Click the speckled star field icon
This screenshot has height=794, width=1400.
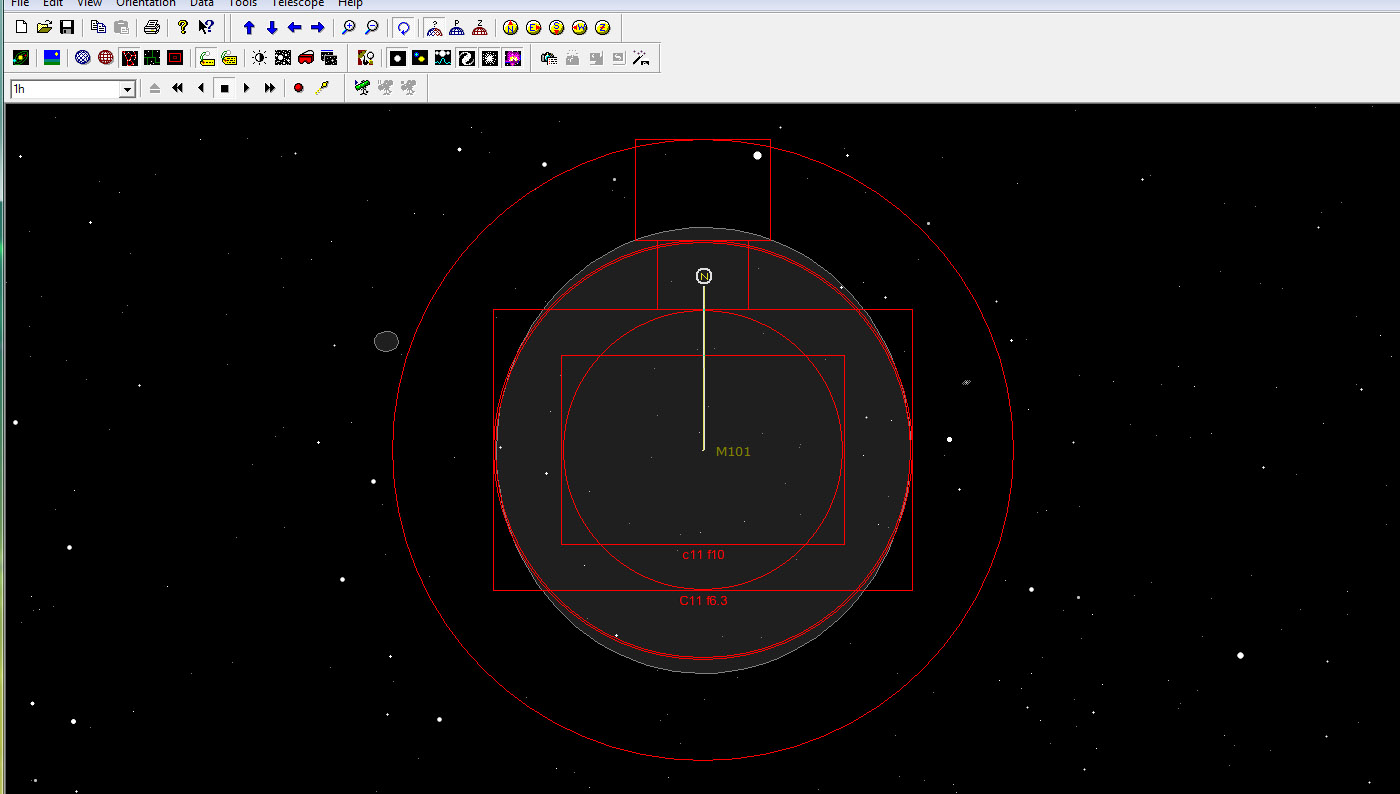[283, 58]
